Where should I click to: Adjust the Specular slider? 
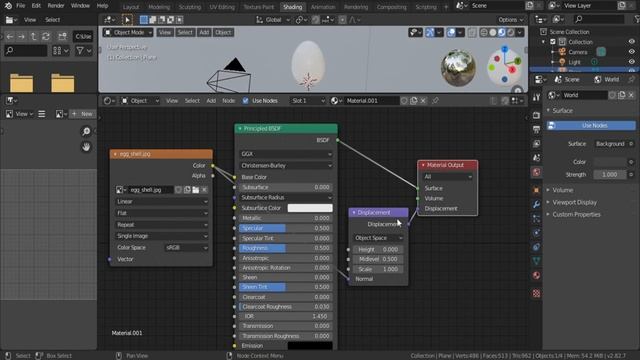click(x=286, y=228)
